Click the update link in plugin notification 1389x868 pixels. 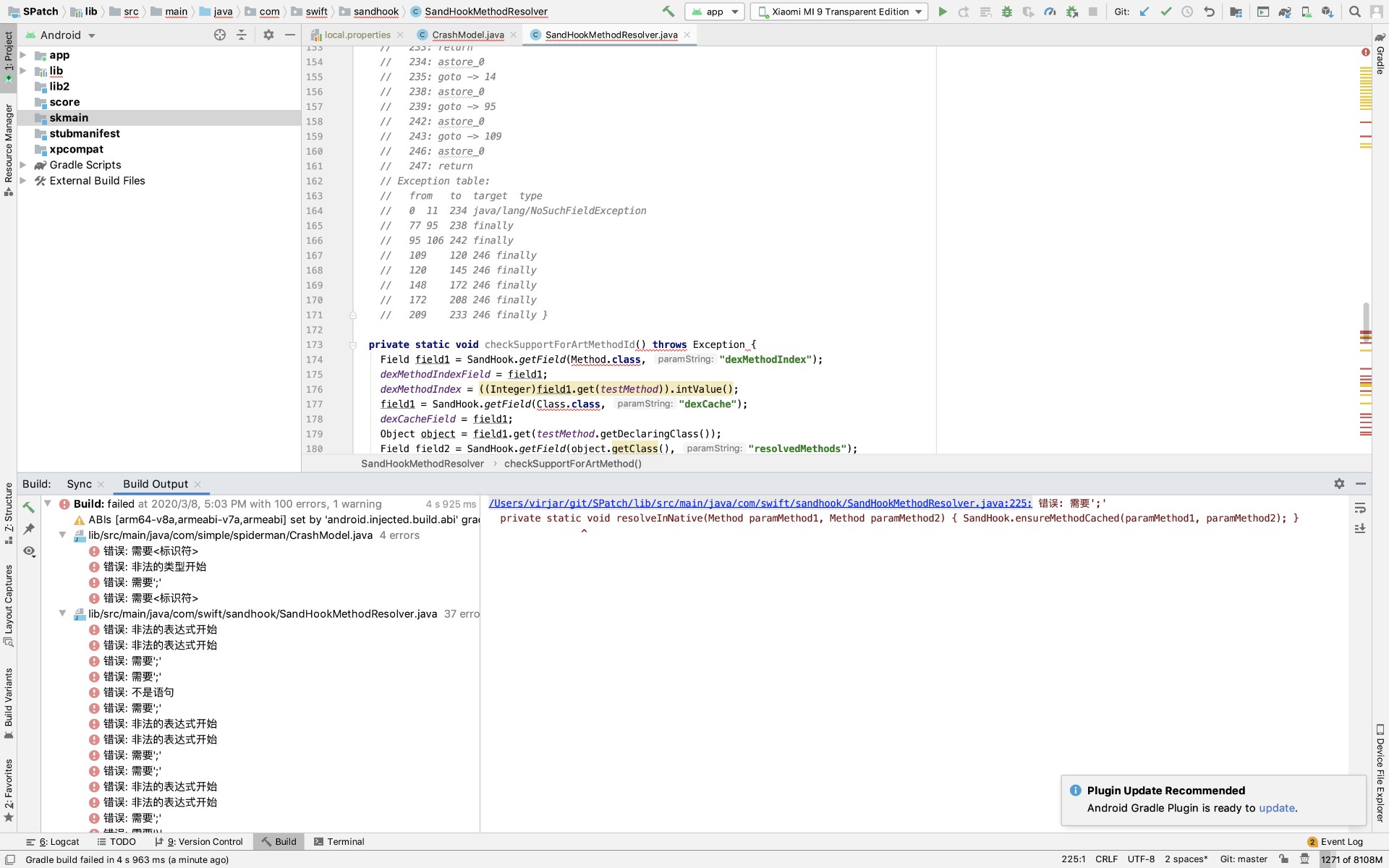[1276, 808]
